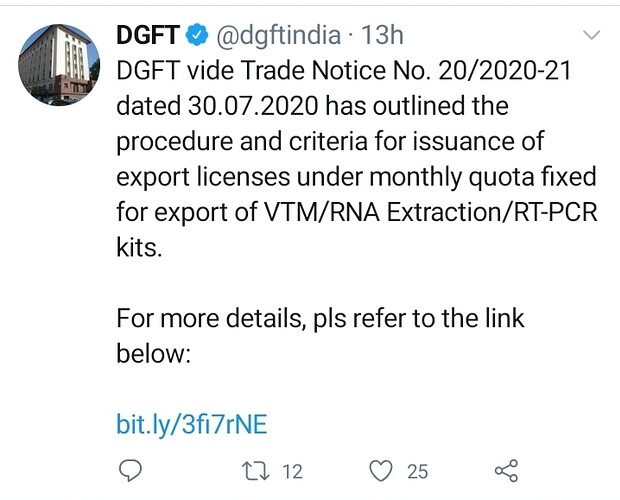The height and width of the screenshot is (500, 620).
Task: Click the reply speech bubble icon
Action: pos(130,471)
